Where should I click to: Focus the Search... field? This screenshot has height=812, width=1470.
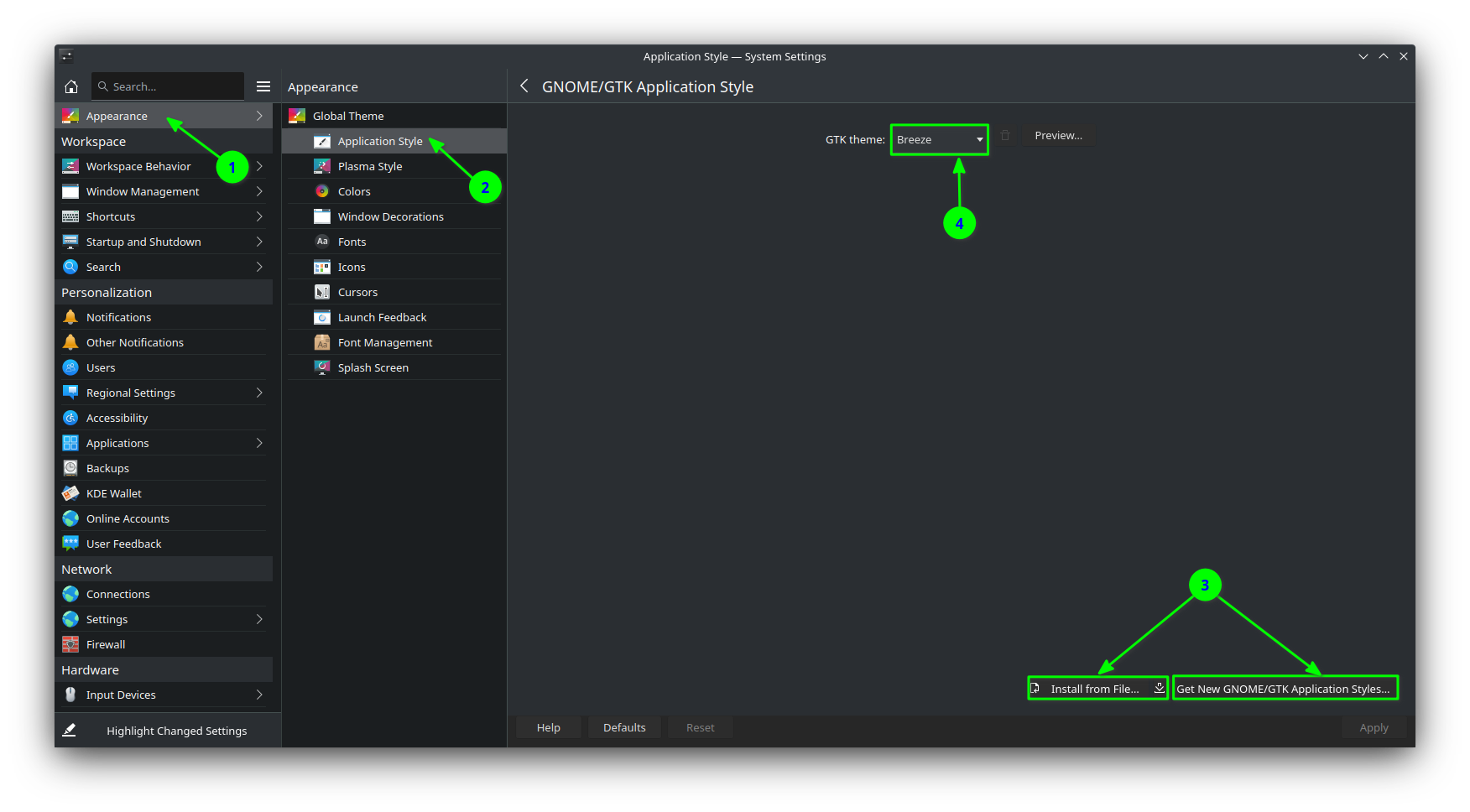(x=168, y=86)
